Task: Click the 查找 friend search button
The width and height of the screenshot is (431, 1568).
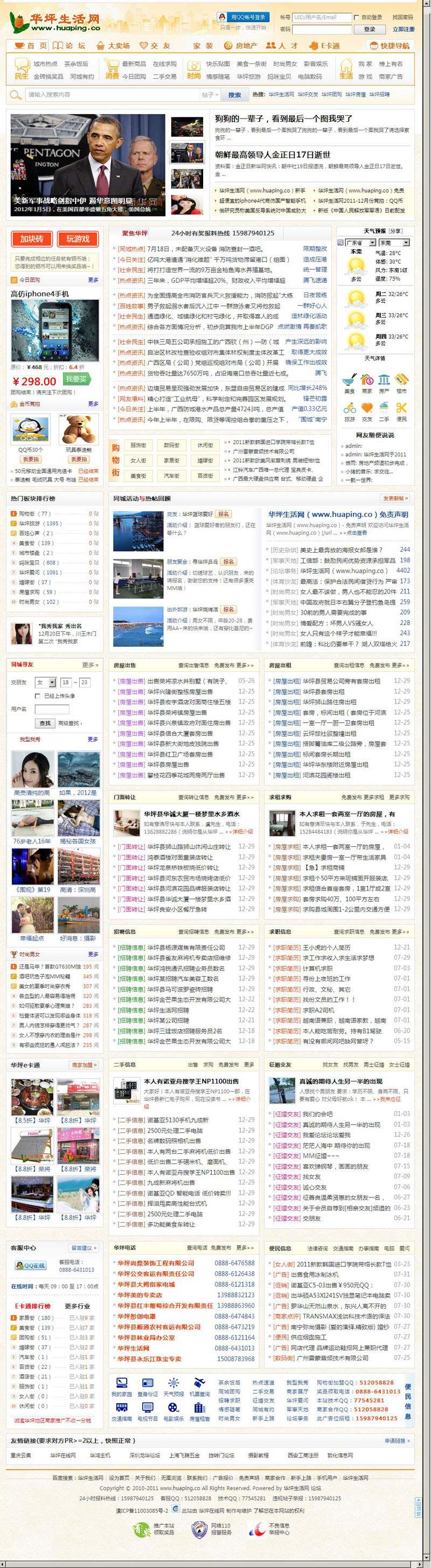Action: [45, 723]
